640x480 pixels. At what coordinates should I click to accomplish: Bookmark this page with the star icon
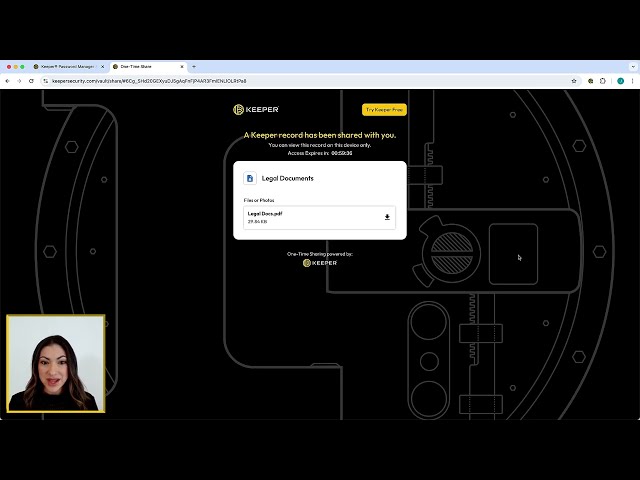574,81
